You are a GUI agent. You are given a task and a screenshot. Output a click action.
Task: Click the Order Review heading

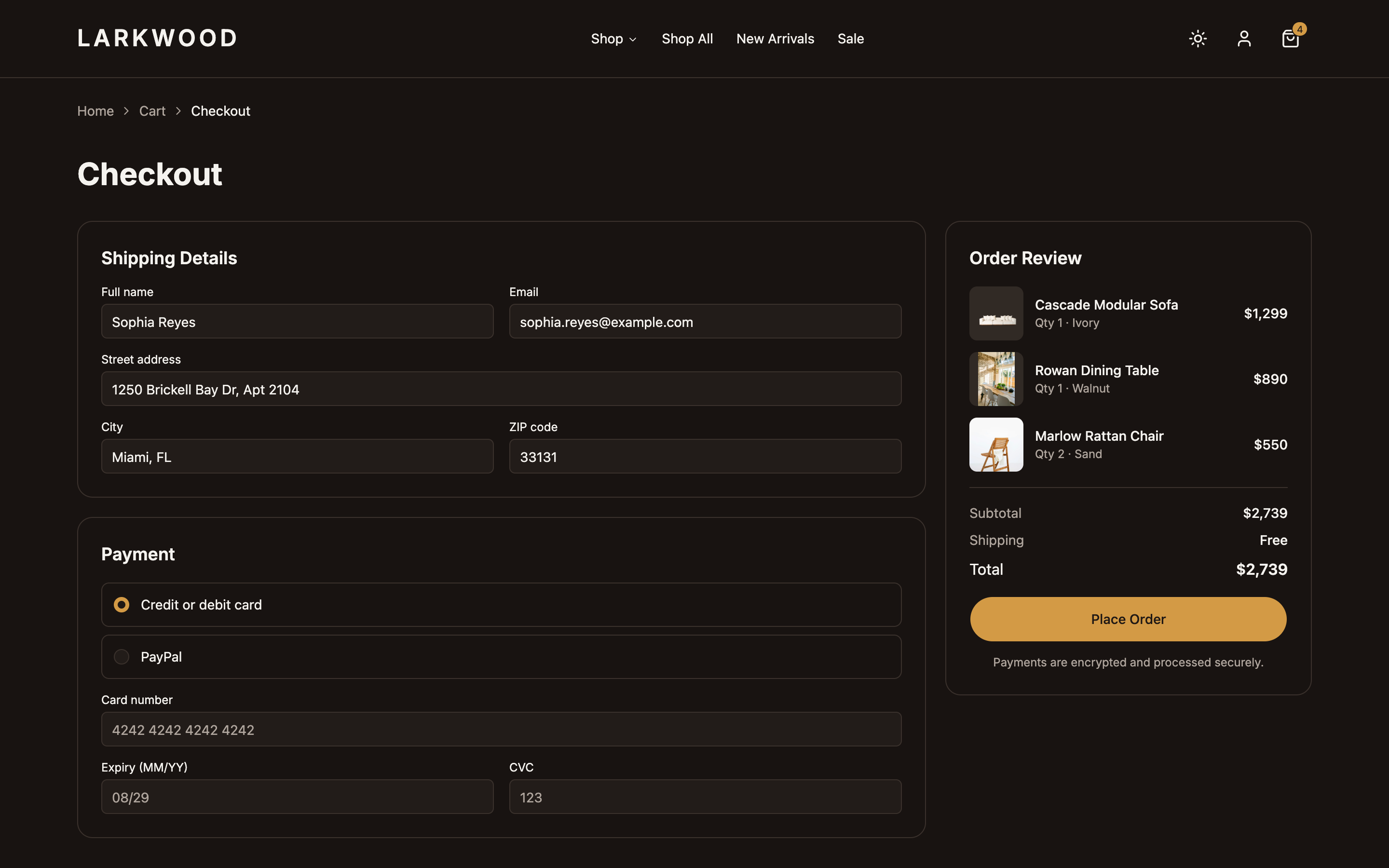tap(1025, 258)
